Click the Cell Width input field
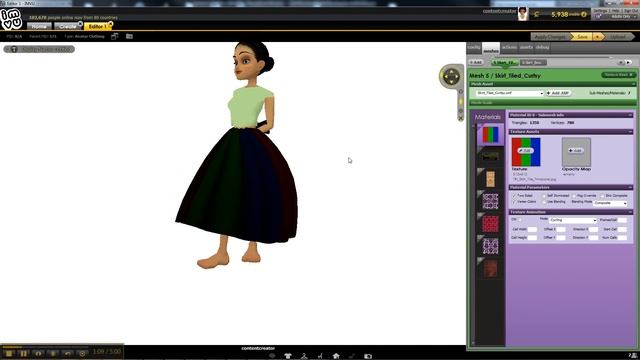 pos(532,229)
